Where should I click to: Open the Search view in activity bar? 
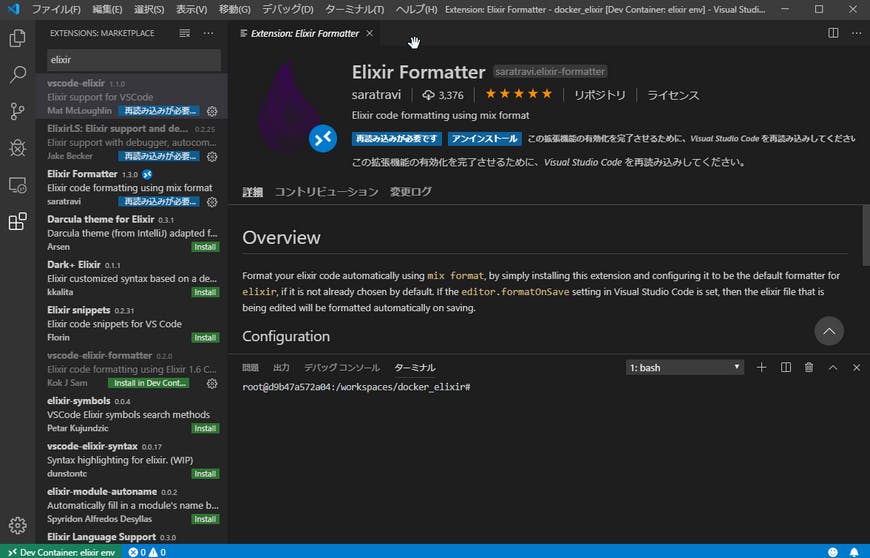pyautogui.click(x=18, y=74)
